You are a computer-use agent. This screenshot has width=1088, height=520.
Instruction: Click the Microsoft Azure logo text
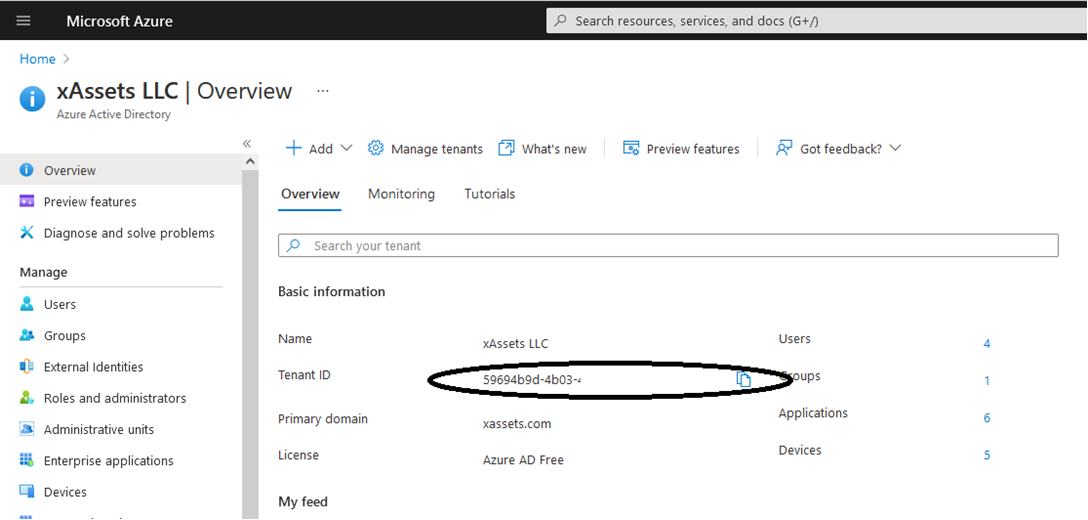[x=119, y=21]
